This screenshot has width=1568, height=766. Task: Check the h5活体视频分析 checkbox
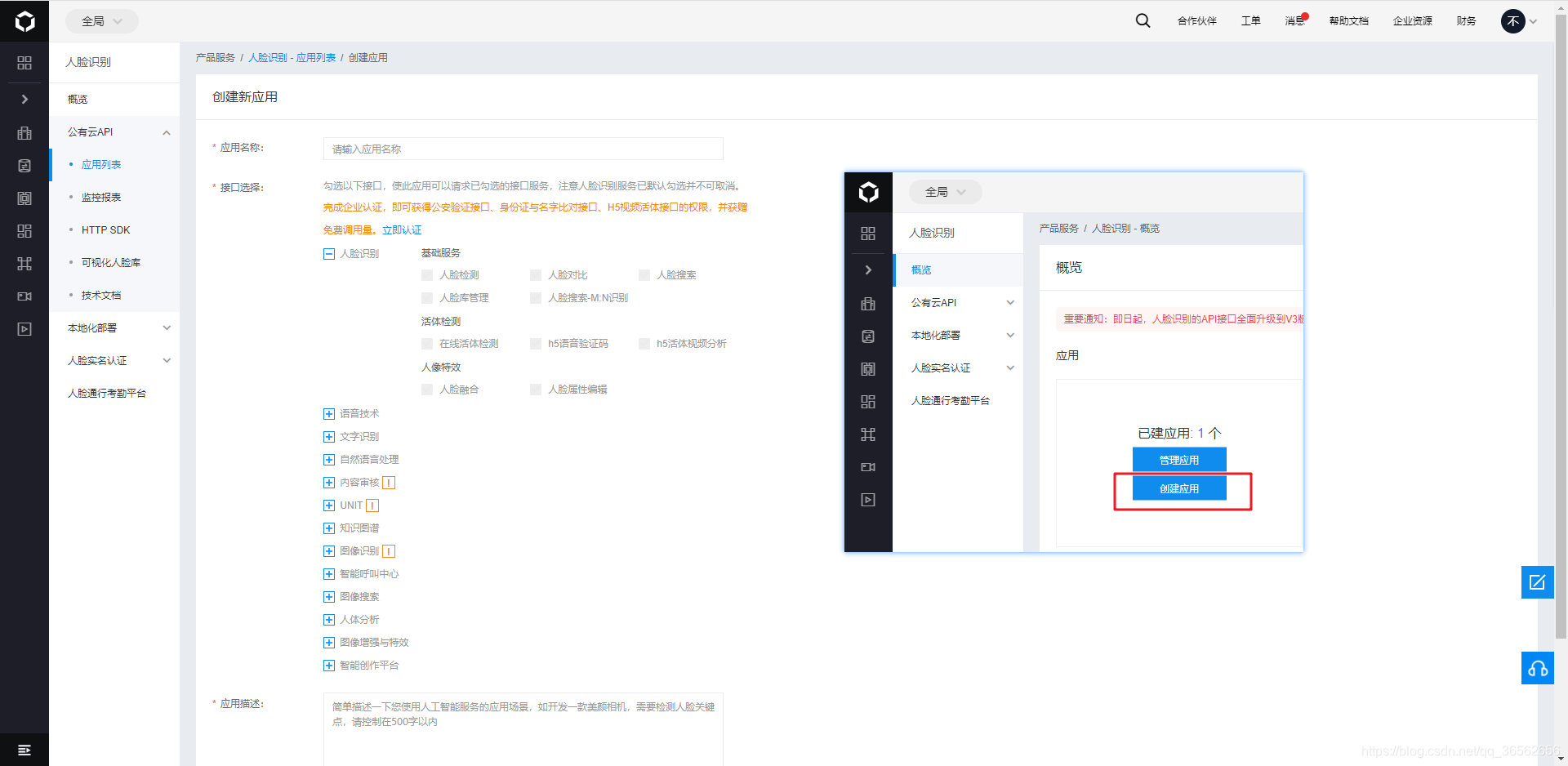(644, 344)
